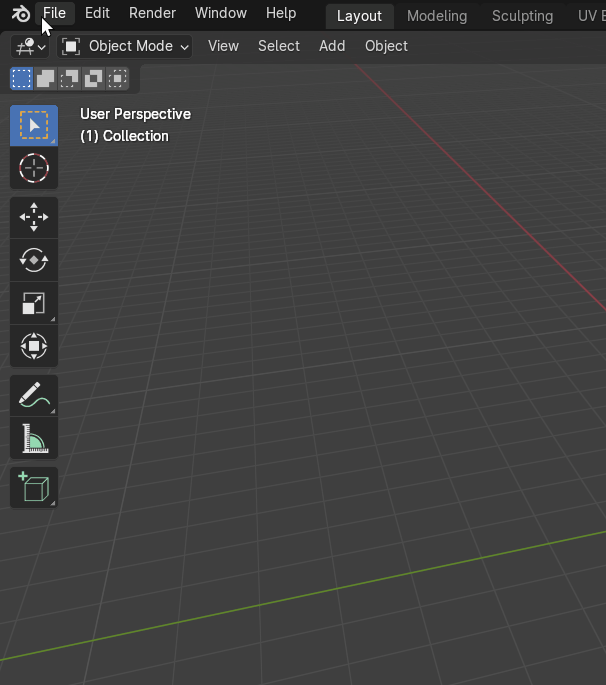The image size is (606, 685).
Task: Select the Scale tool
Action: click(34, 303)
